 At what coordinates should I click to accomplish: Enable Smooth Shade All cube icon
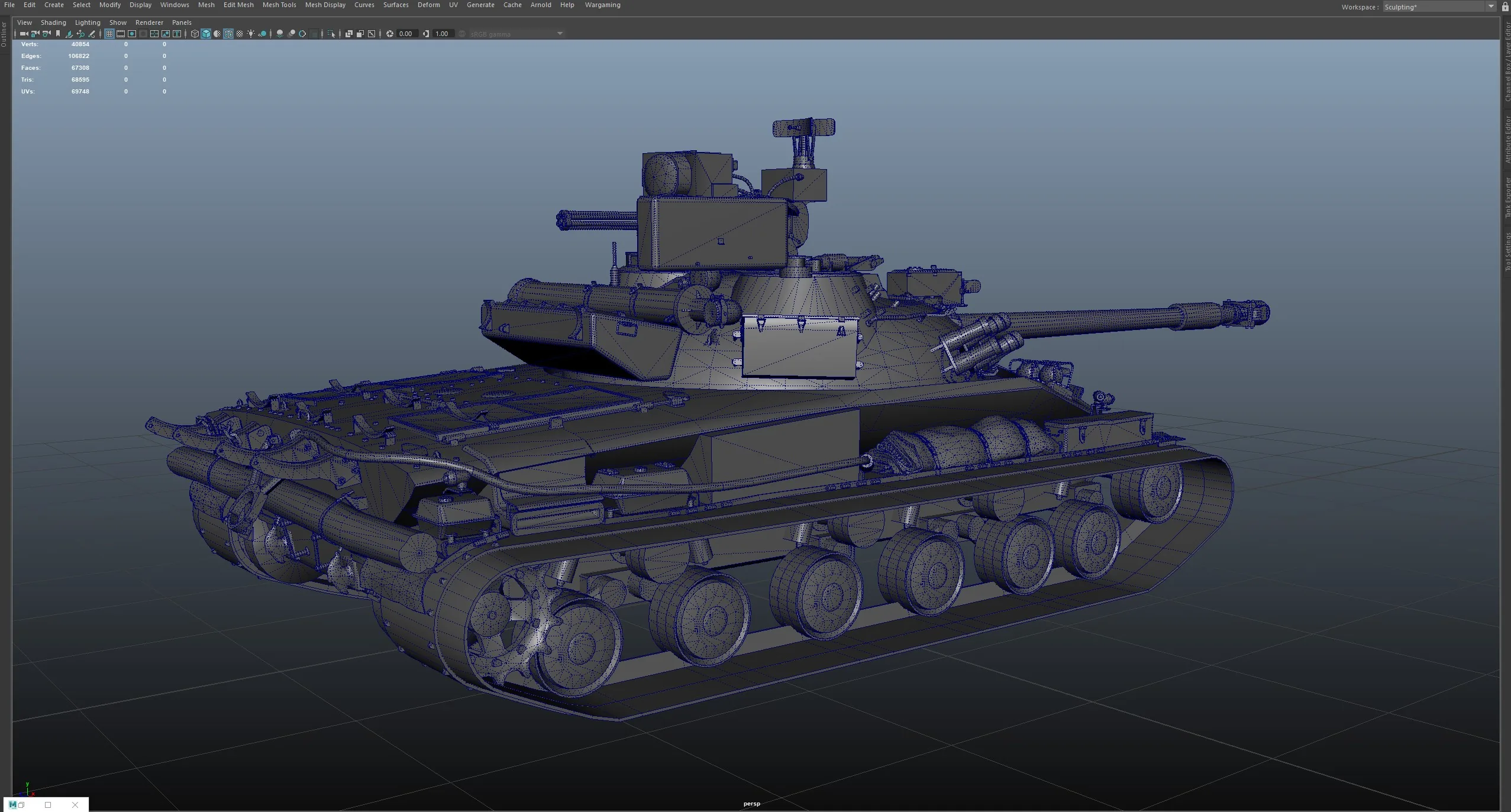click(x=206, y=34)
